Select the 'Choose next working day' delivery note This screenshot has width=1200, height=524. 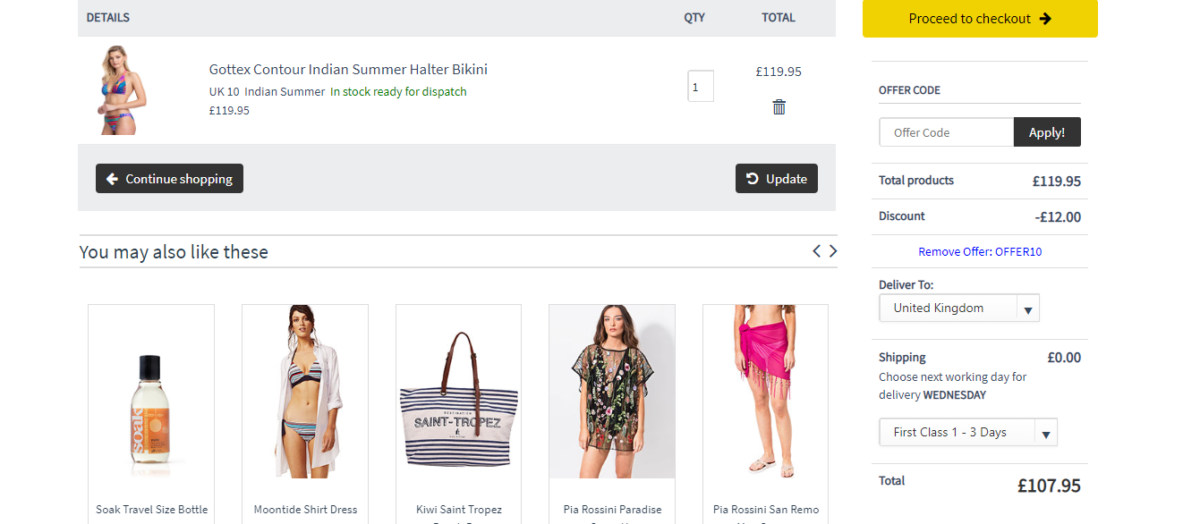(x=953, y=386)
